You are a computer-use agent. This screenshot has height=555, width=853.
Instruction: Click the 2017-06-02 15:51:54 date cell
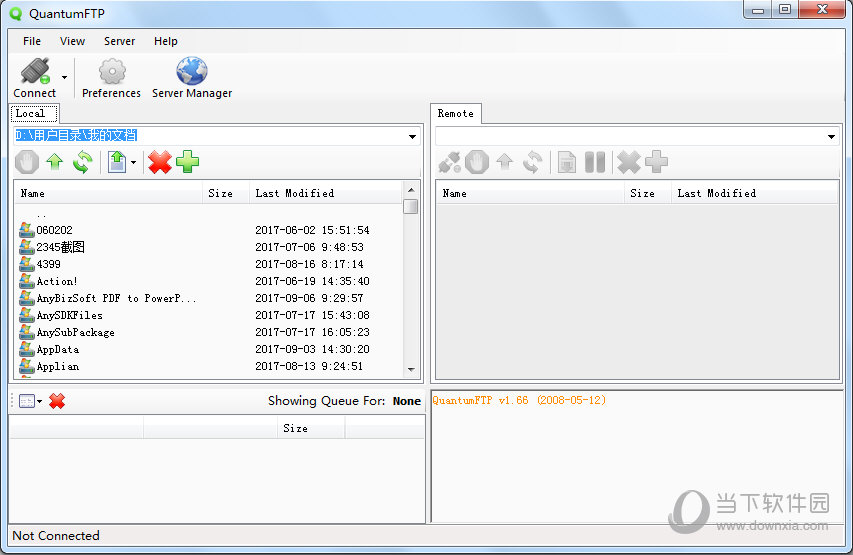(312, 230)
